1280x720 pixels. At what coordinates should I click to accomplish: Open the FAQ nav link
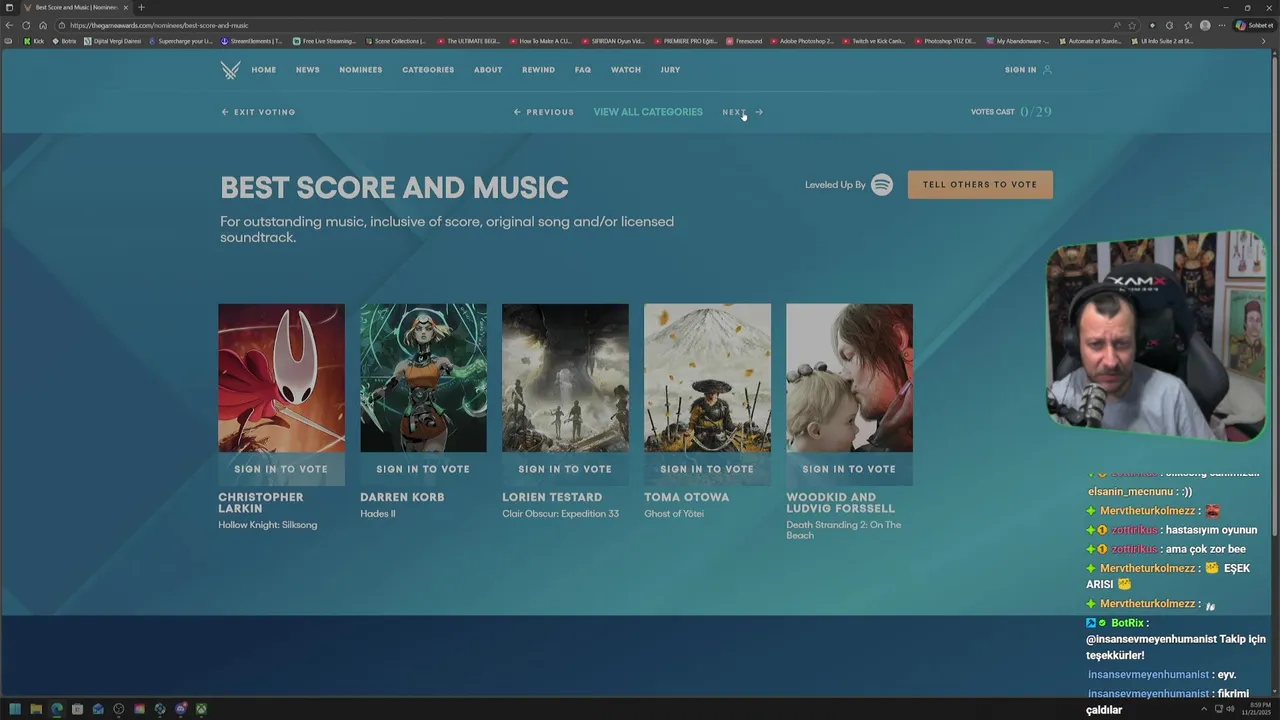pyautogui.click(x=583, y=70)
